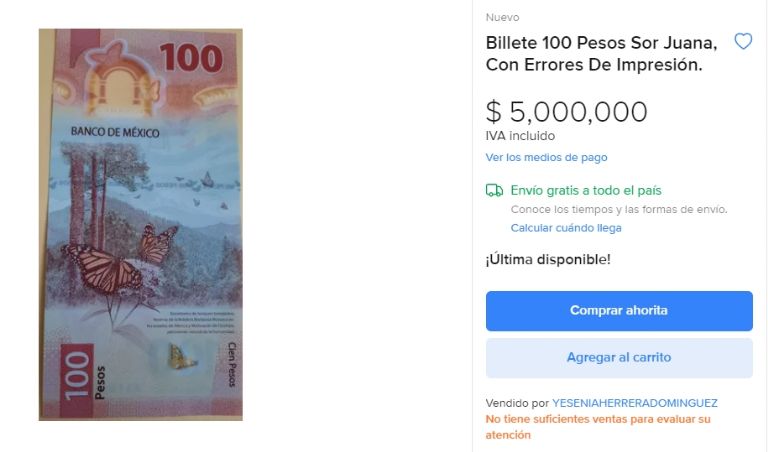Add listing to favorites with heart icon
Screen dimensions: 768x452
click(x=743, y=41)
